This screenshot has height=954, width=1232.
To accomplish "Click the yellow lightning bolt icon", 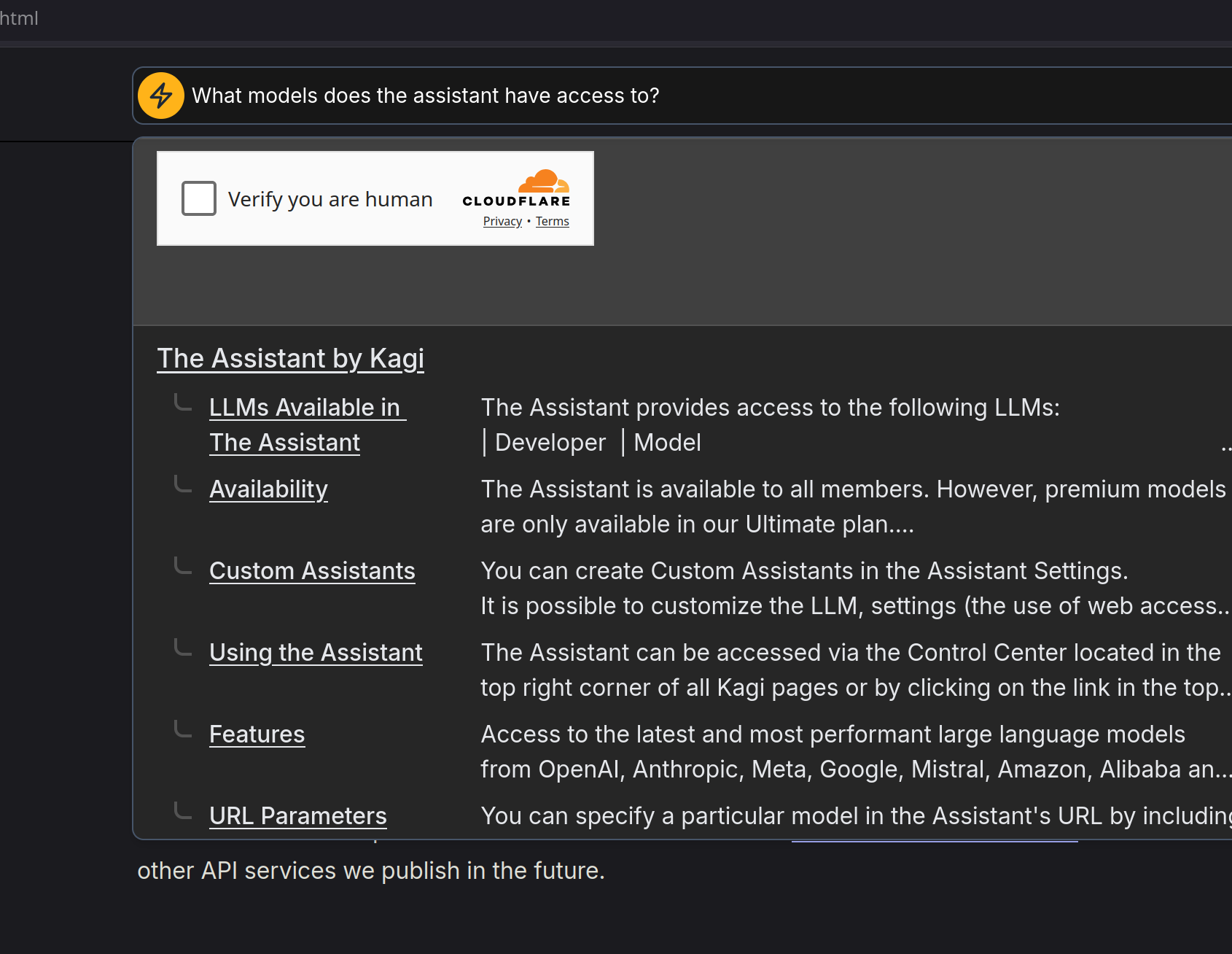I will pyautogui.click(x=161, y=96).
